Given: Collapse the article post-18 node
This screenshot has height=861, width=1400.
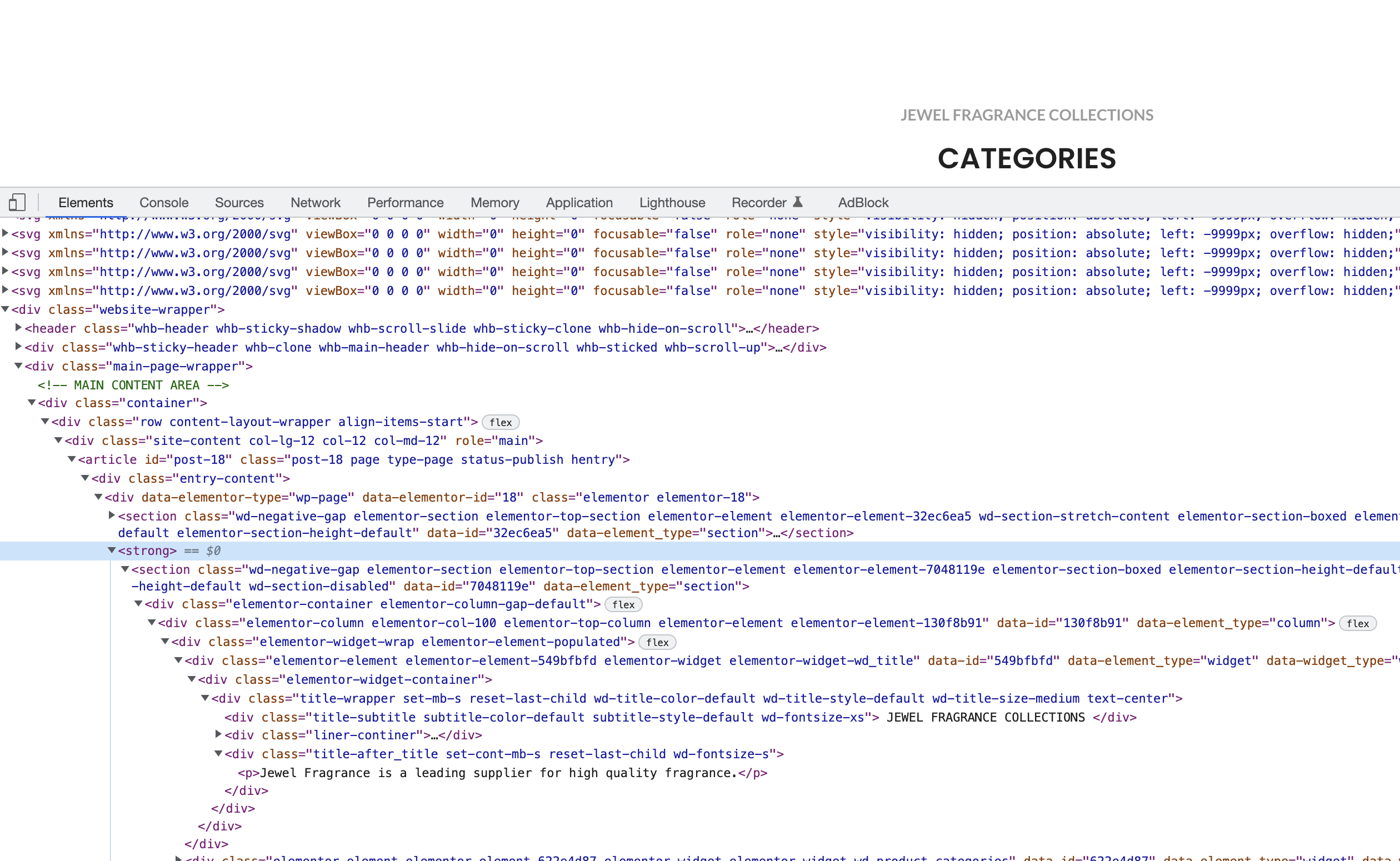Looking at the screenshot, I should pos(72,459).
